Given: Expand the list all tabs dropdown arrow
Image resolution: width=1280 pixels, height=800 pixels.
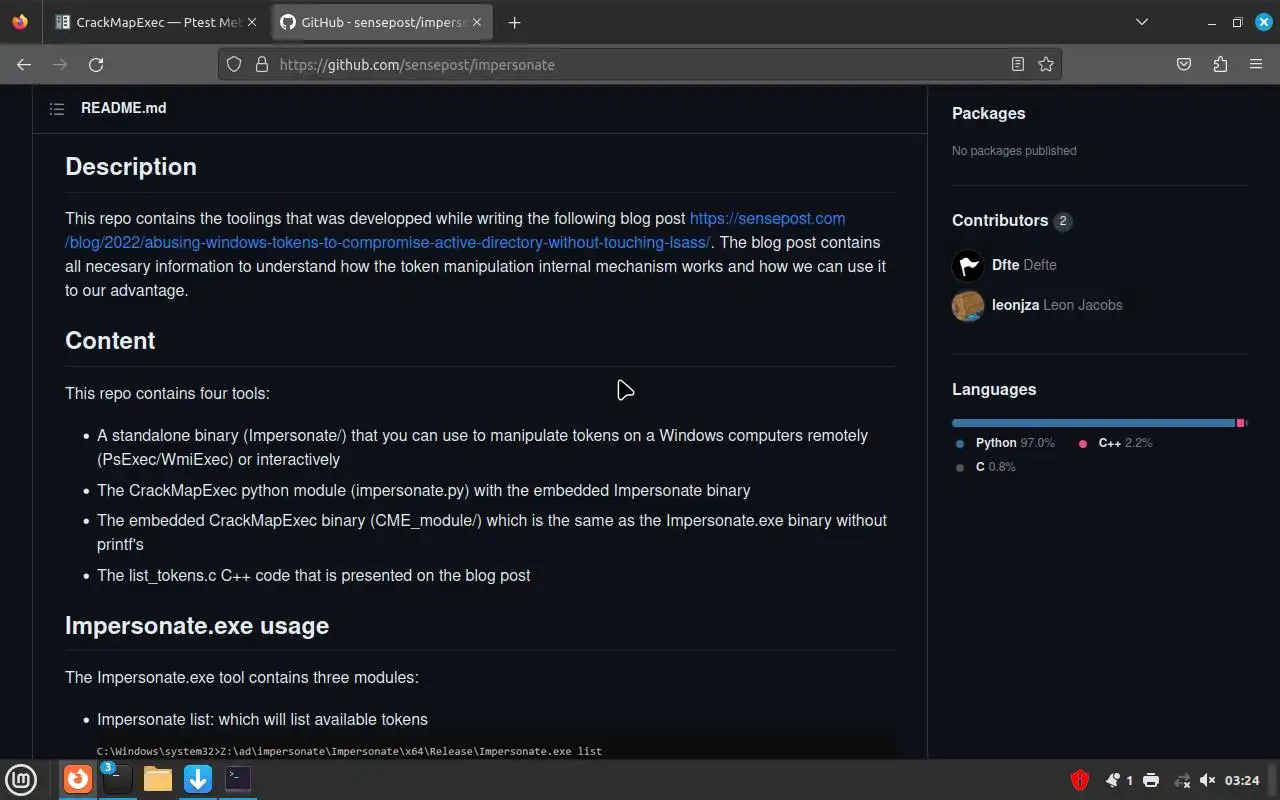Looking at the screenshot, I should [1142, 22].
